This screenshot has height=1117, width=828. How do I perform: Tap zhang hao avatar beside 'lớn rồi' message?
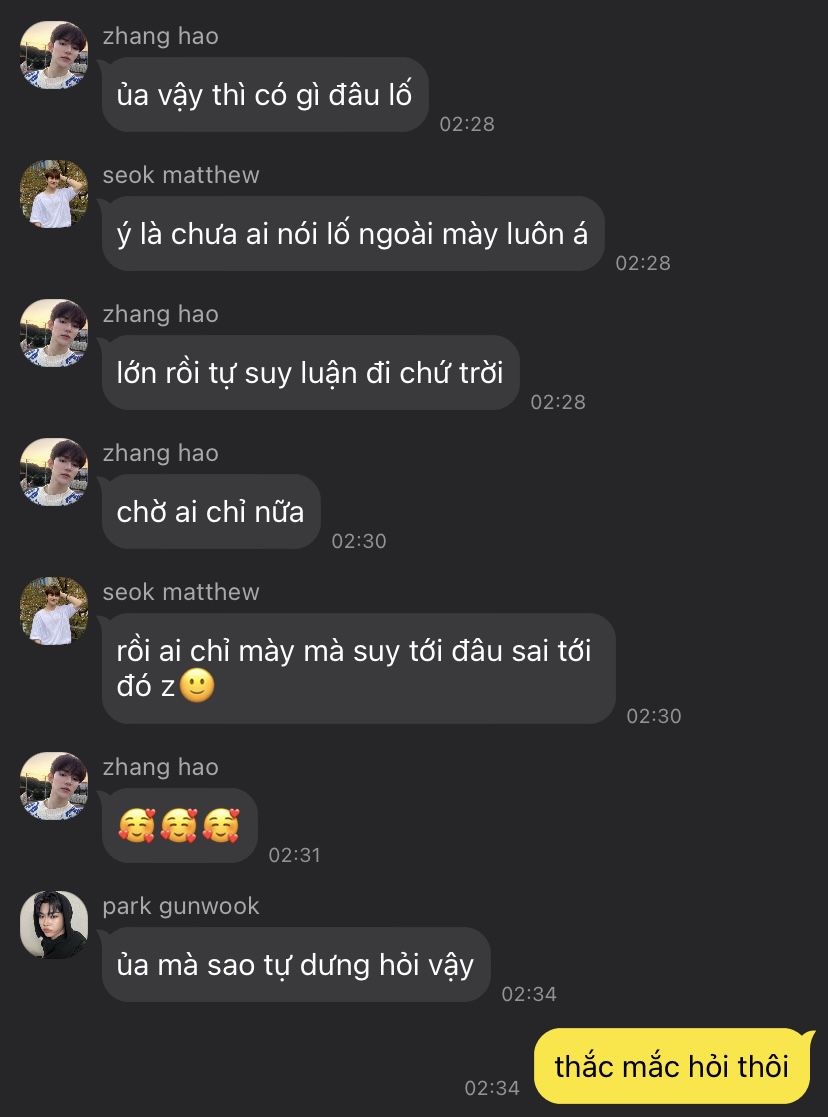53,333
